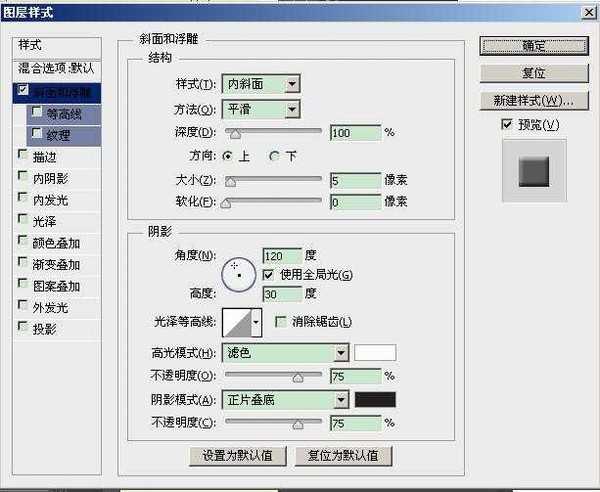The height and width of the screenshot is (492, 600).
Task: Click the 大小 slider handle
Action: (230, 181)
